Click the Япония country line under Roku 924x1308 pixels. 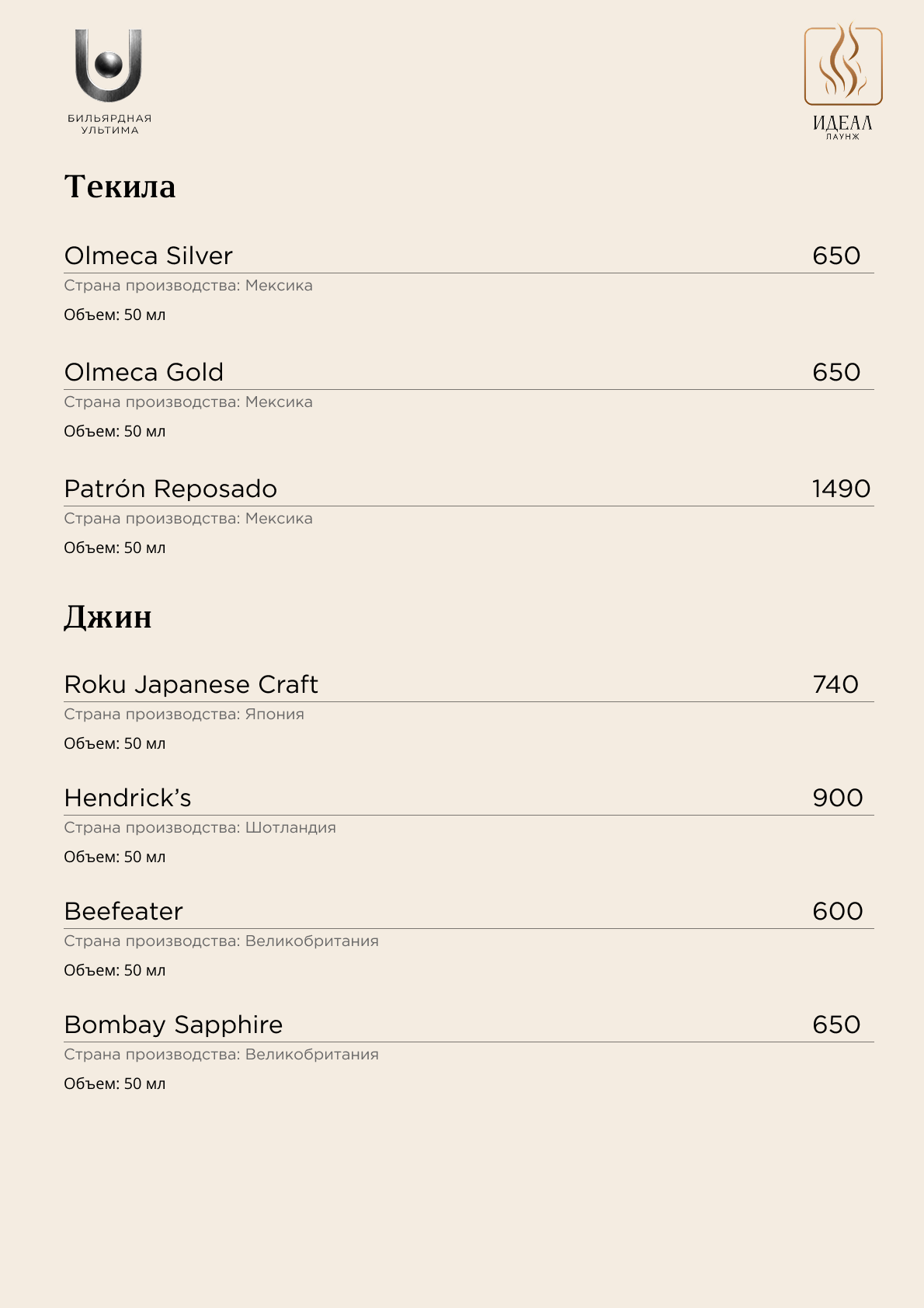pos(184,715)
